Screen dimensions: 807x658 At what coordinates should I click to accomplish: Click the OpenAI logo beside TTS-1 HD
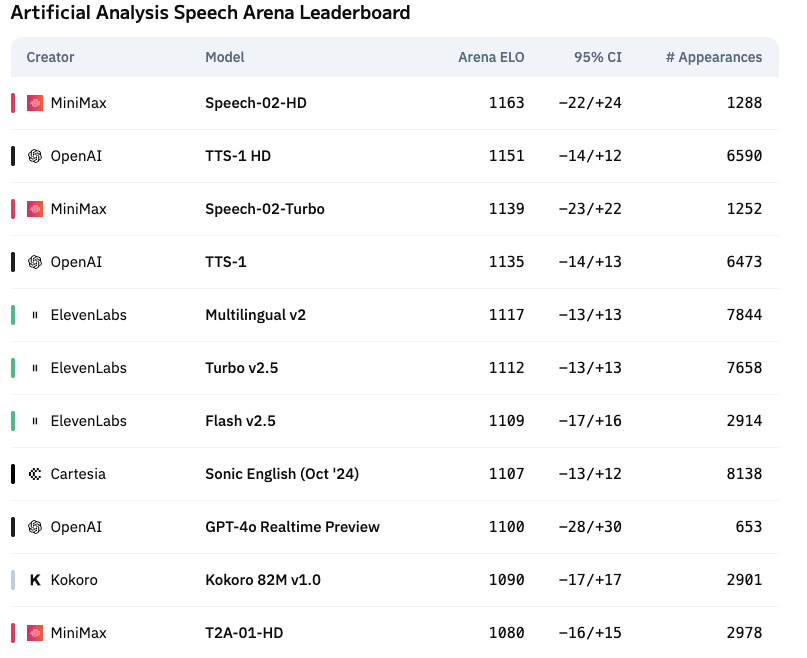tap(35, 156)
